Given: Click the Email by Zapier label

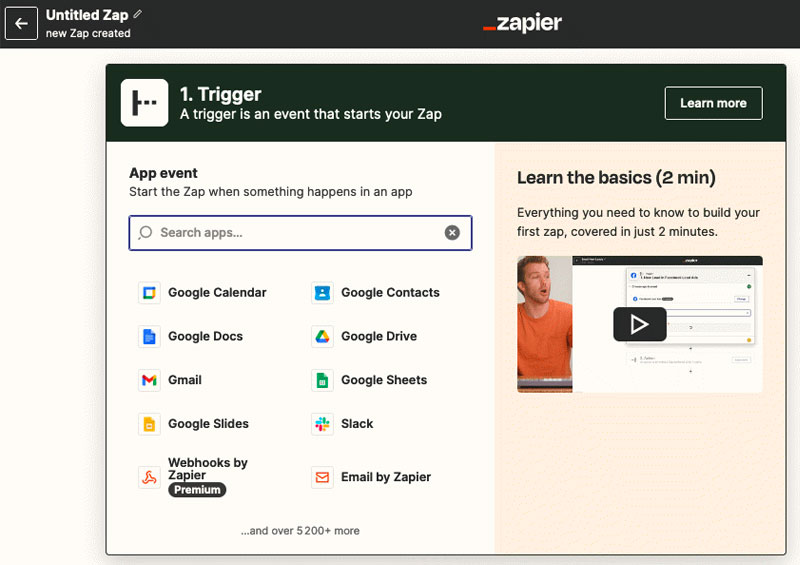Looking at the screenshot, I should [386, 477].
